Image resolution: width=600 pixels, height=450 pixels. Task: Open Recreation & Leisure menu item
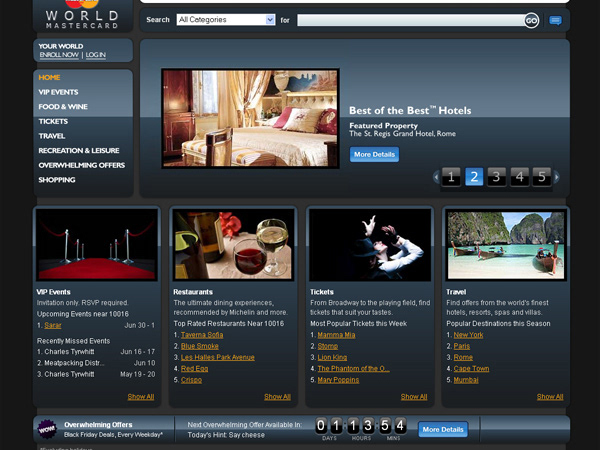pos(79,150)
